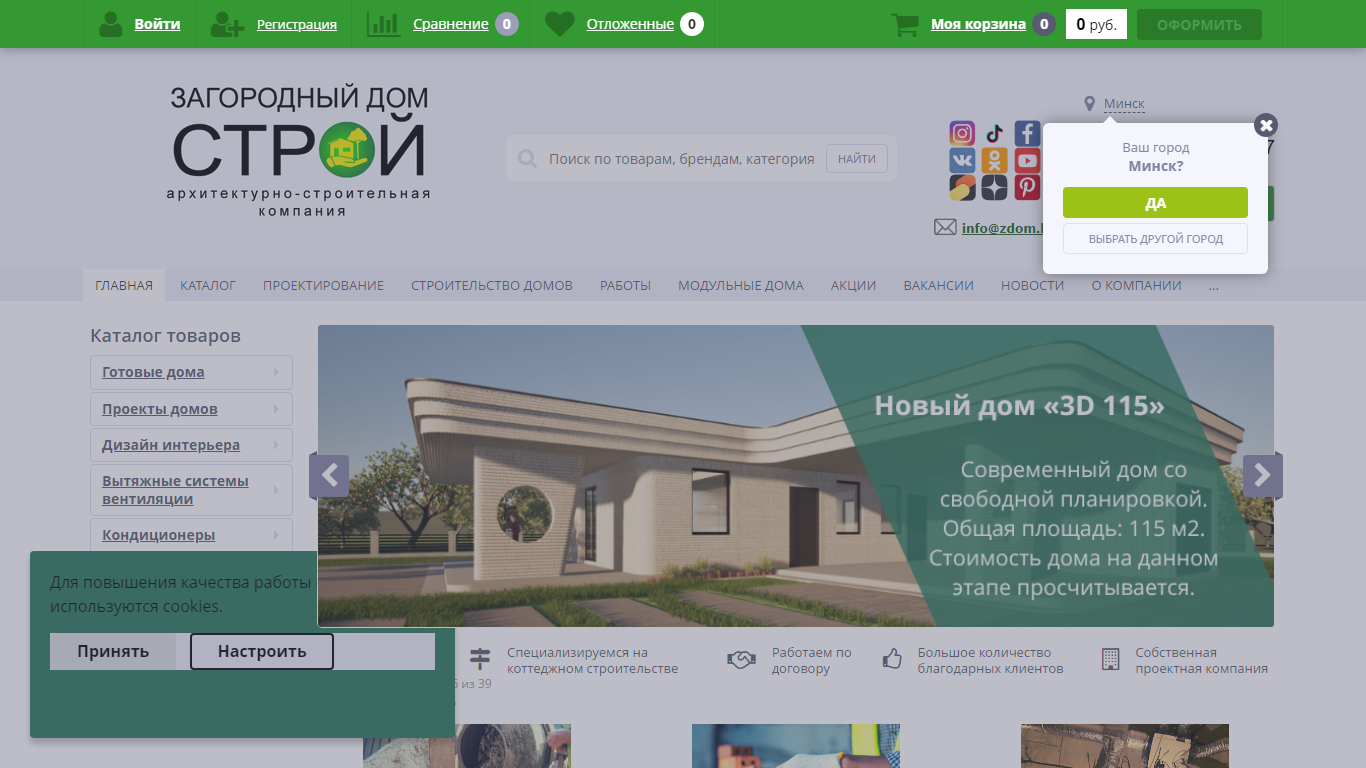
Task: Open the Акции menu item
Action: 853,285
